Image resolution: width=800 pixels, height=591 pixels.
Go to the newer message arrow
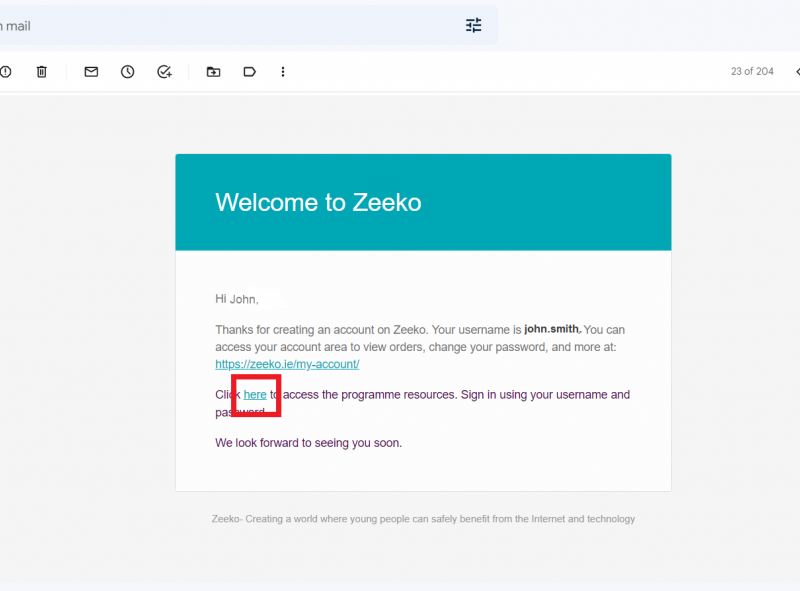click(x=797, y=72)
